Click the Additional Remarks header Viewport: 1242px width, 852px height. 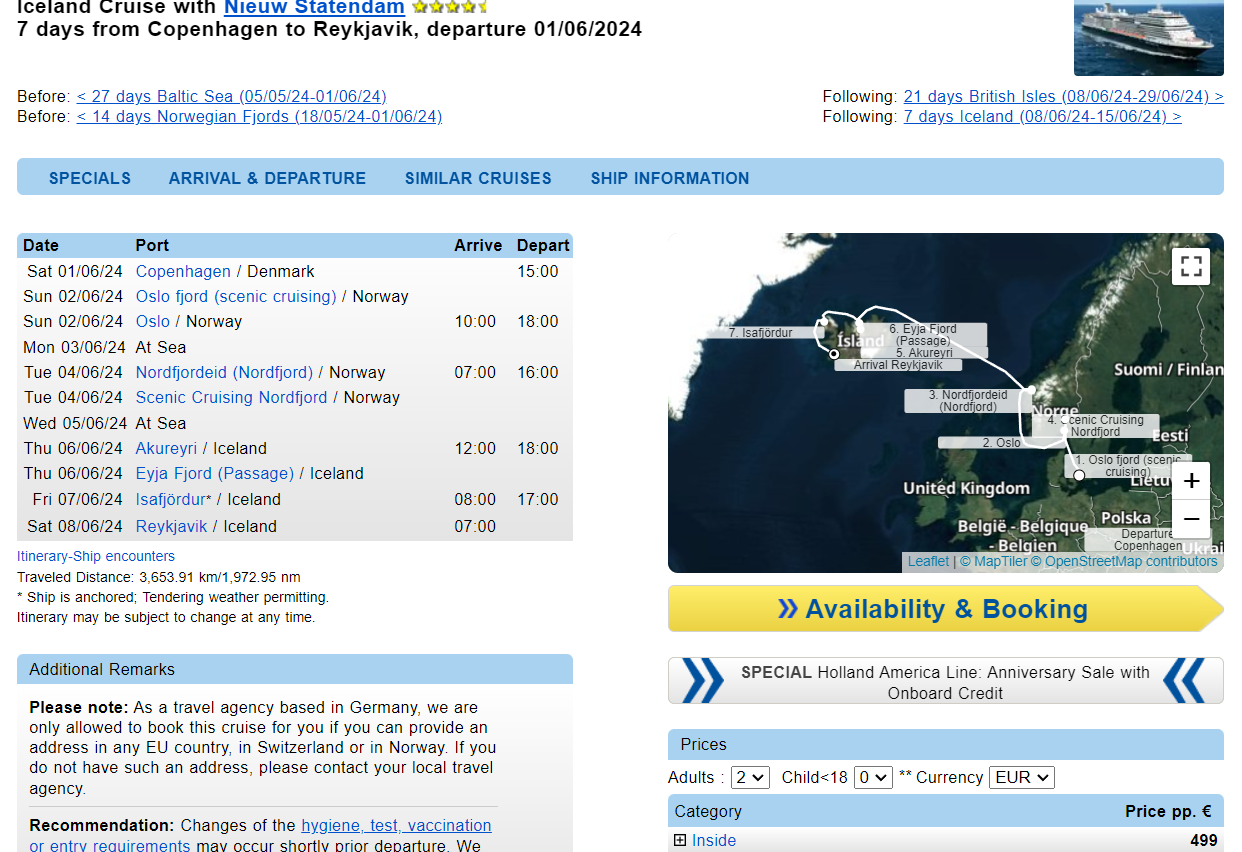coord(295,669)
